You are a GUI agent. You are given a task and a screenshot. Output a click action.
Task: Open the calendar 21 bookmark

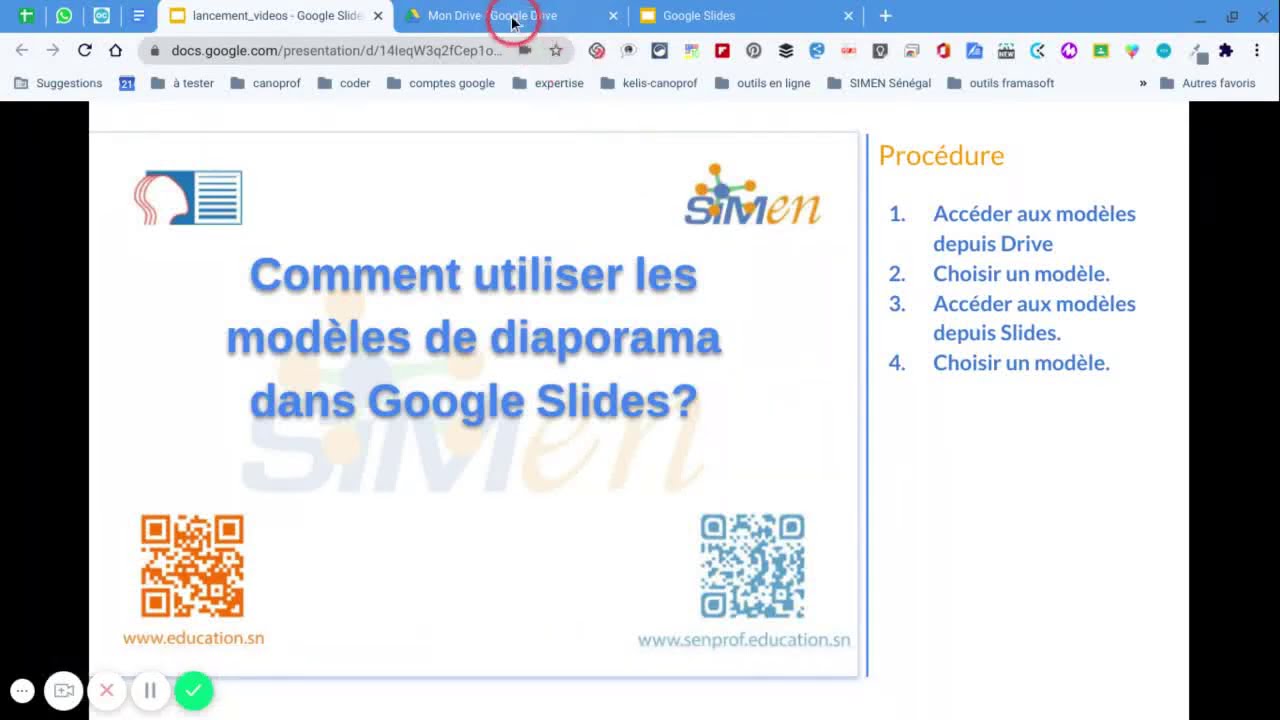(x=127, y=83)
